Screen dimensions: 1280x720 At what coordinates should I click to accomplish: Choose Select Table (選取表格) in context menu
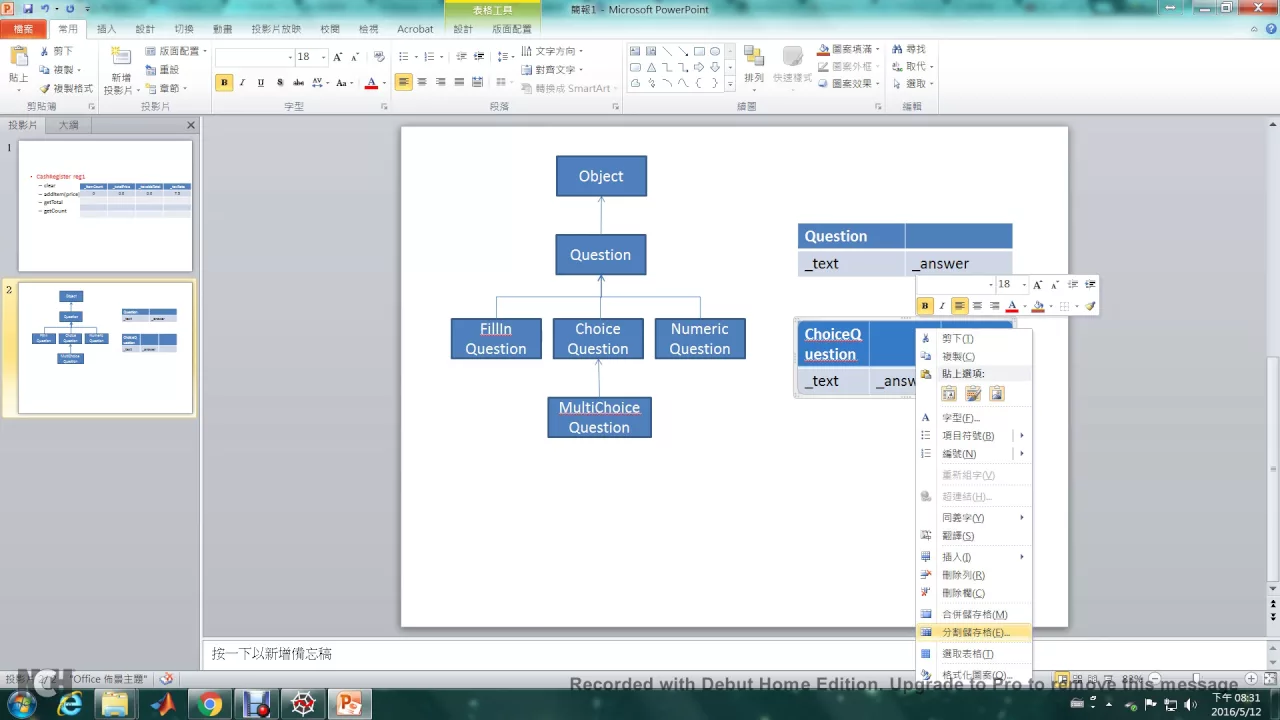(x=974, y=654)
